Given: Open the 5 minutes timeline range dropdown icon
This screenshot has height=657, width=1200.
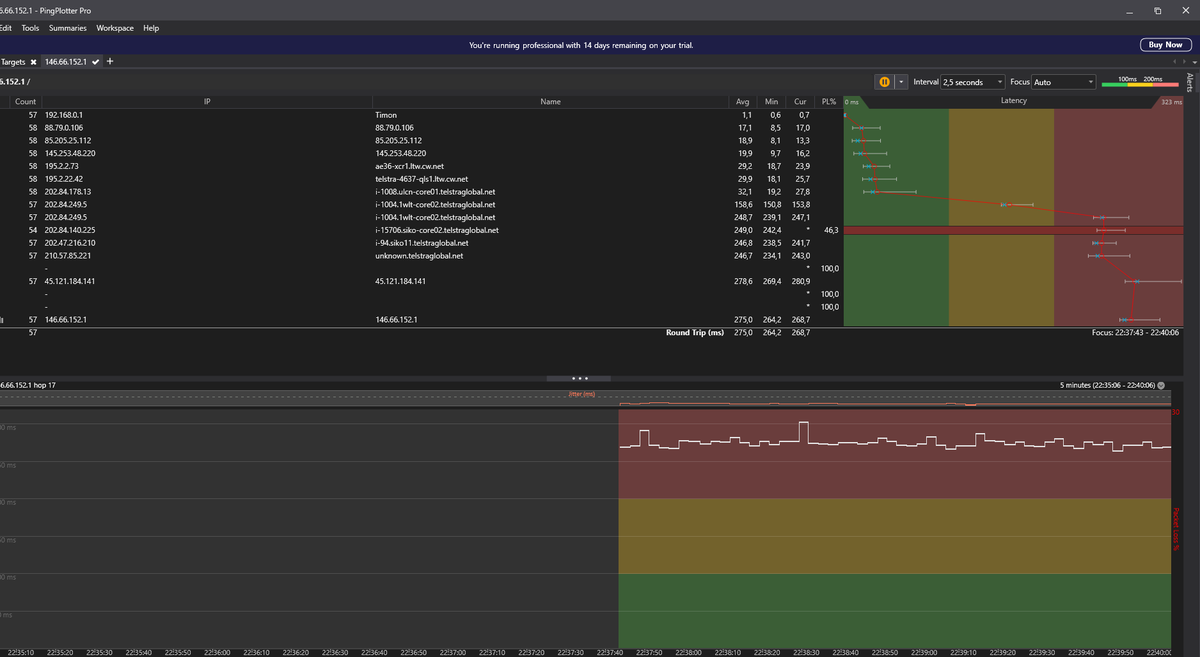Looking at the screenshot, I should click(1161, 384).
